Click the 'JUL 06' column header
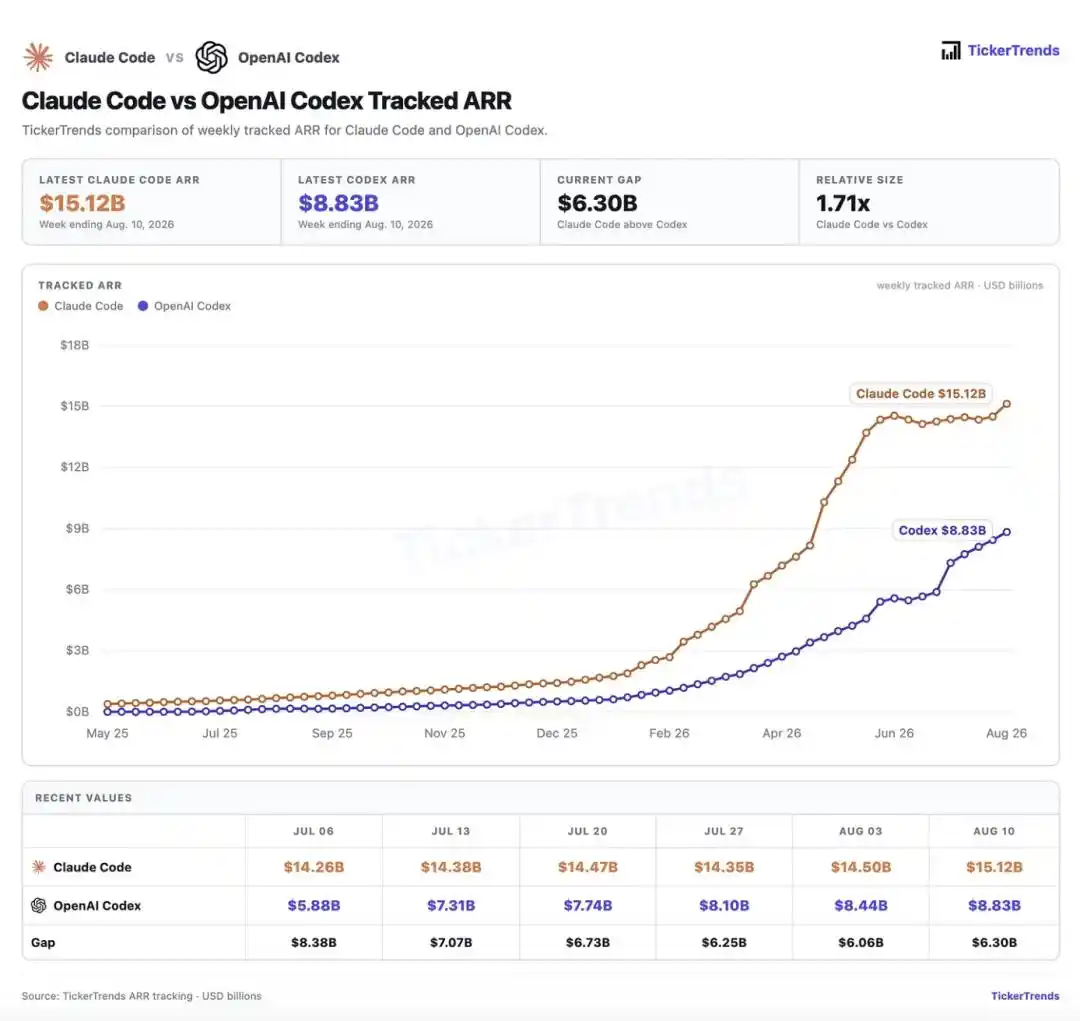This screenshot has height=1021, width=1080. (313, 831)
